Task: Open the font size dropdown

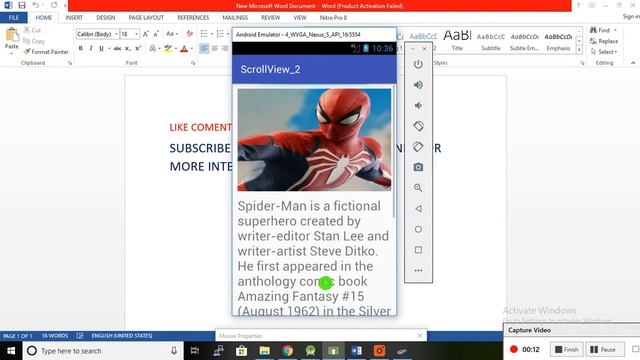Action: 137,34
